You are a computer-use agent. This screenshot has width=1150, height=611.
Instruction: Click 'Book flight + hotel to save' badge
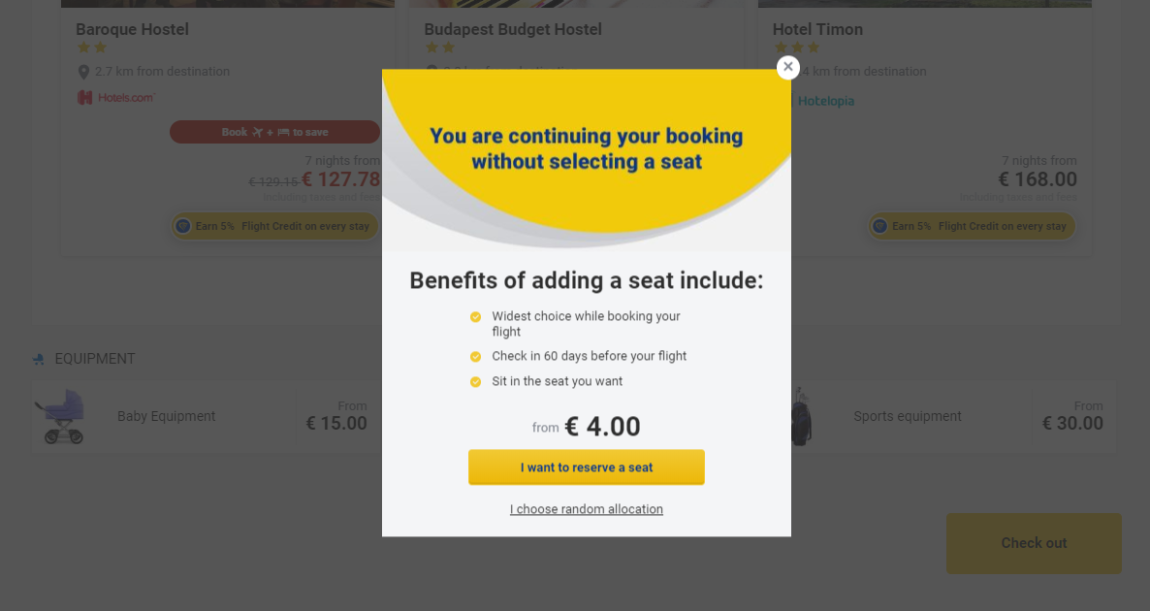coord(274,132)
